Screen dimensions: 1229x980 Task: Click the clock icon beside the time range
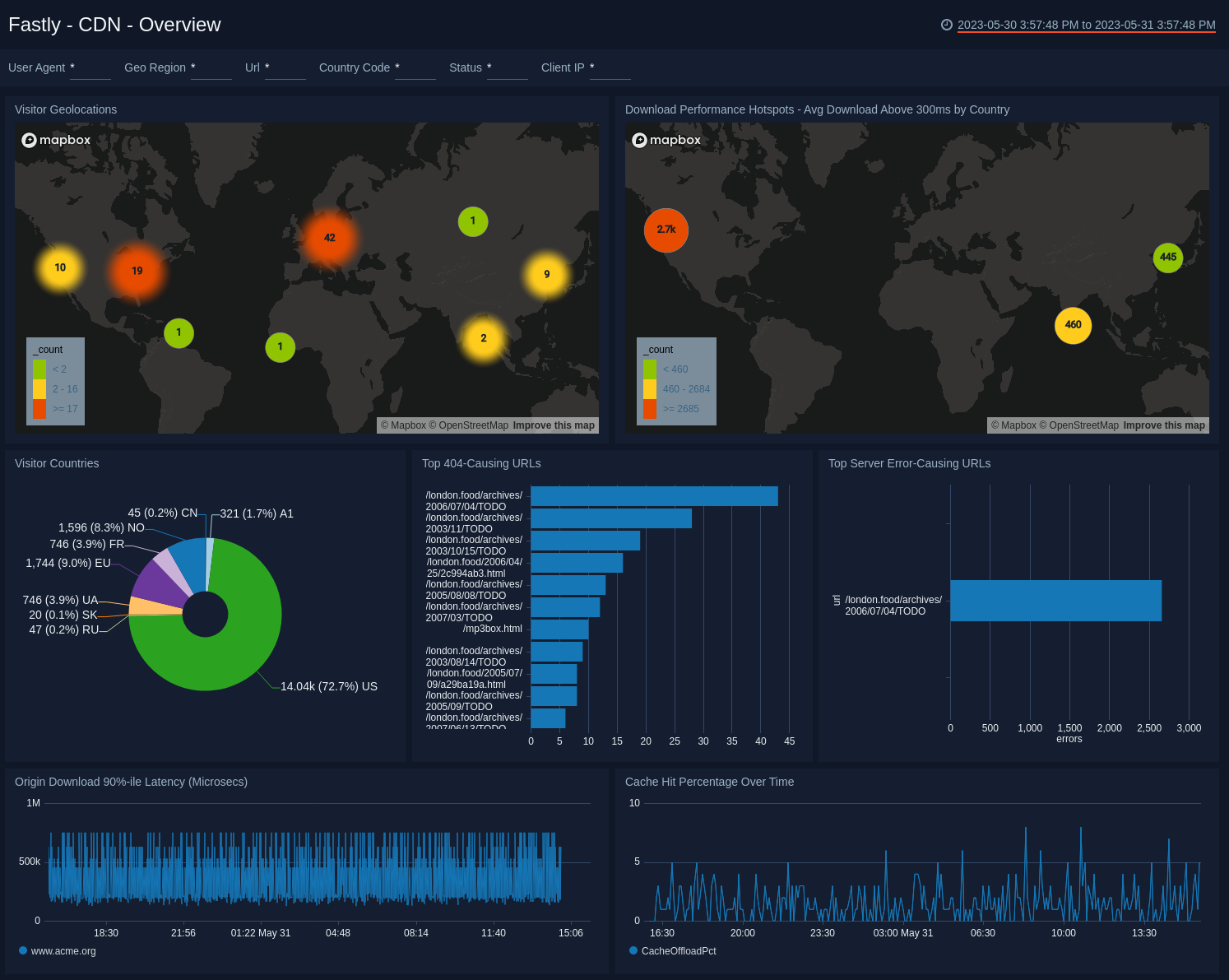click(948, 25)
